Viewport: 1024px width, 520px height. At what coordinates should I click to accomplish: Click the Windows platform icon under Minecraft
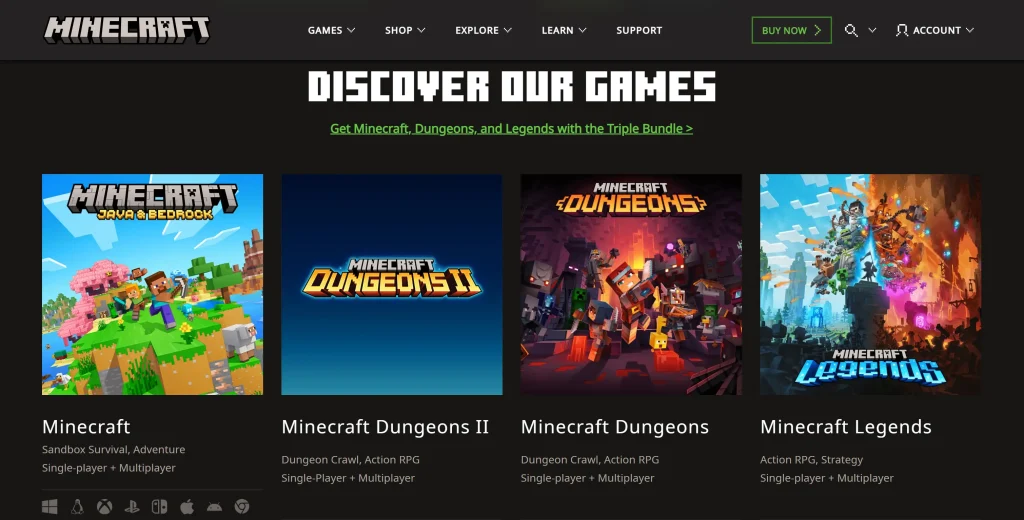tap(50, 506)
